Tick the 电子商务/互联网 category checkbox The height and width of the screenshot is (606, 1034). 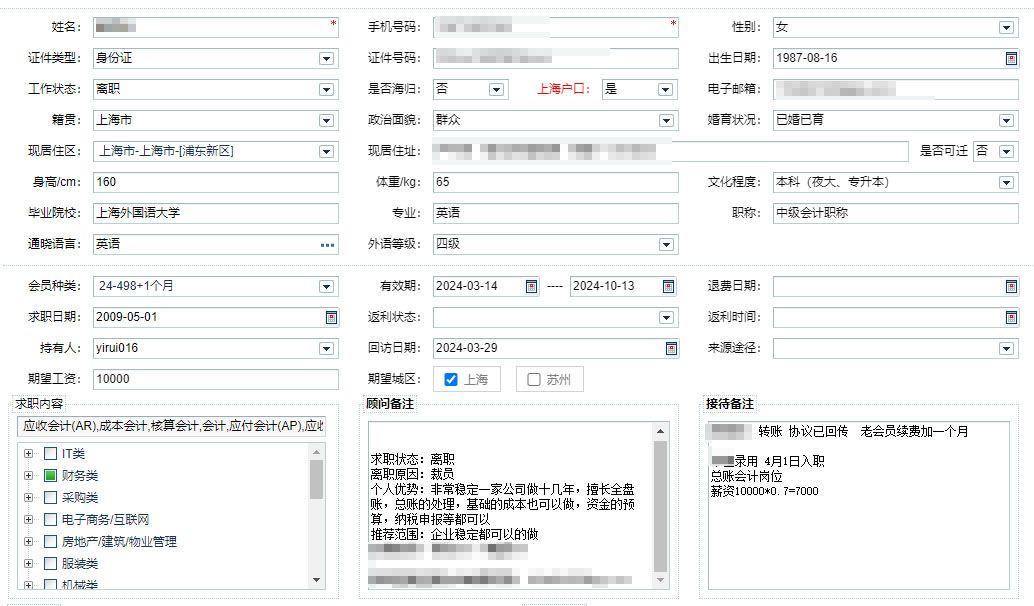click(50, 520)
